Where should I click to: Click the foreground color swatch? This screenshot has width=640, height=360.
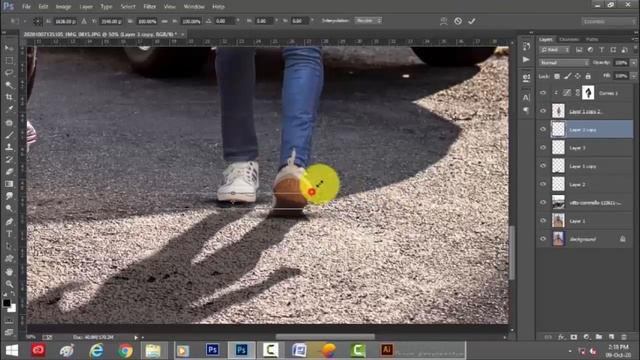(7, 303)
